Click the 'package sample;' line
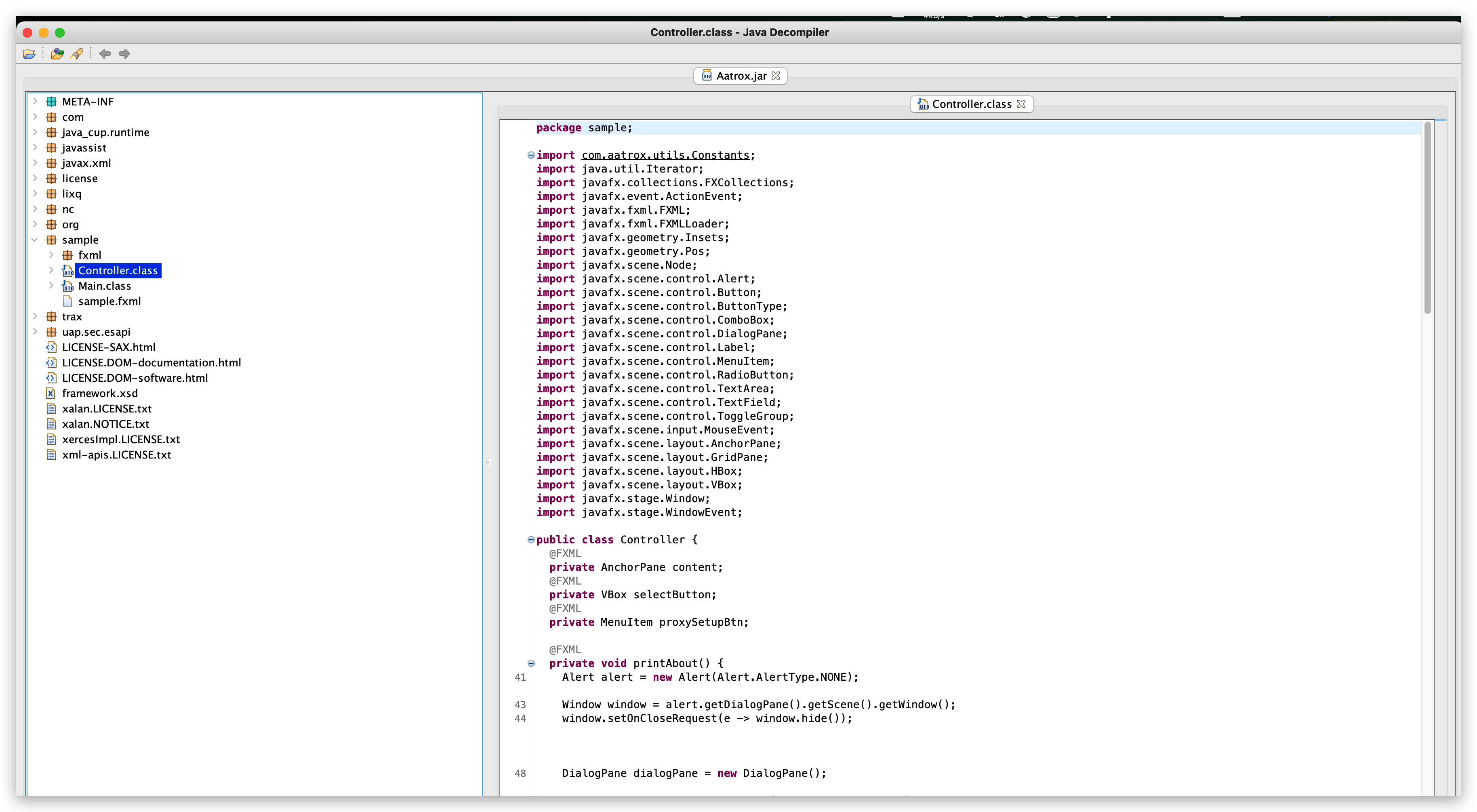This screenshot has height=812, width=1477. (x=584, y=128)
